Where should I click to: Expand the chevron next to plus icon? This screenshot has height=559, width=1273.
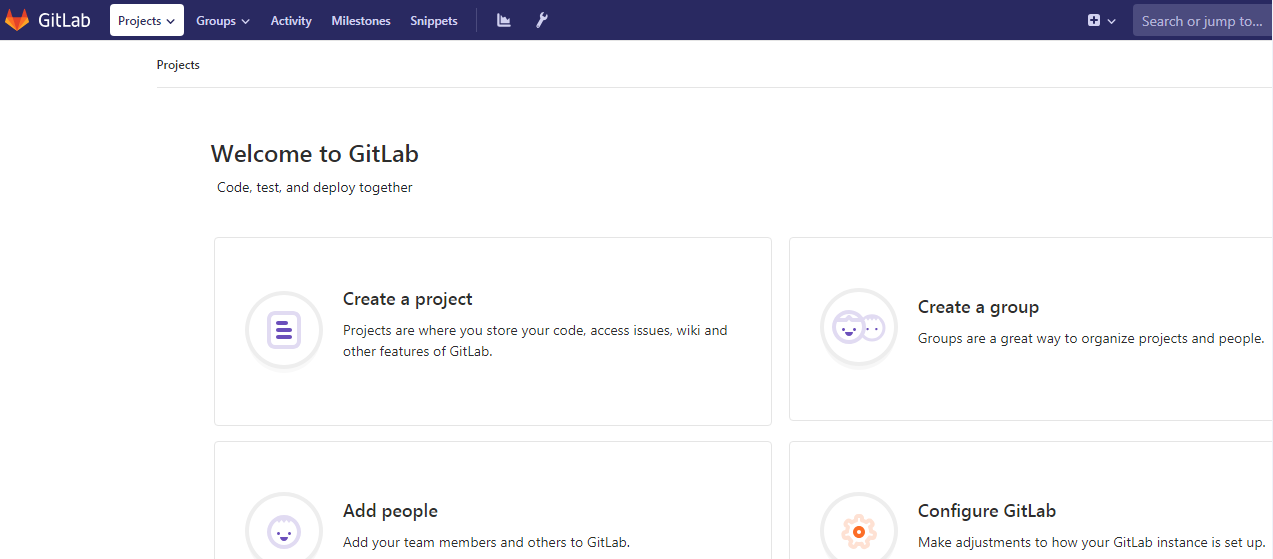click(1111, 21)
